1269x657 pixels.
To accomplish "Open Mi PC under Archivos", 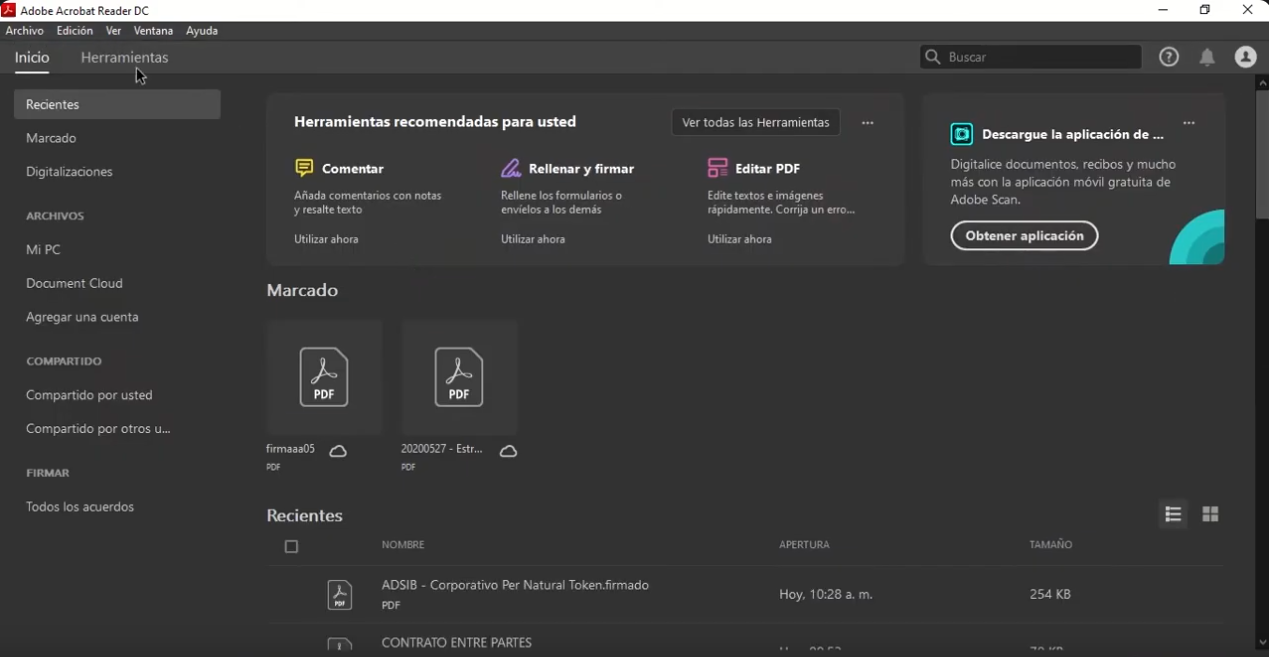I will [43, 250].
